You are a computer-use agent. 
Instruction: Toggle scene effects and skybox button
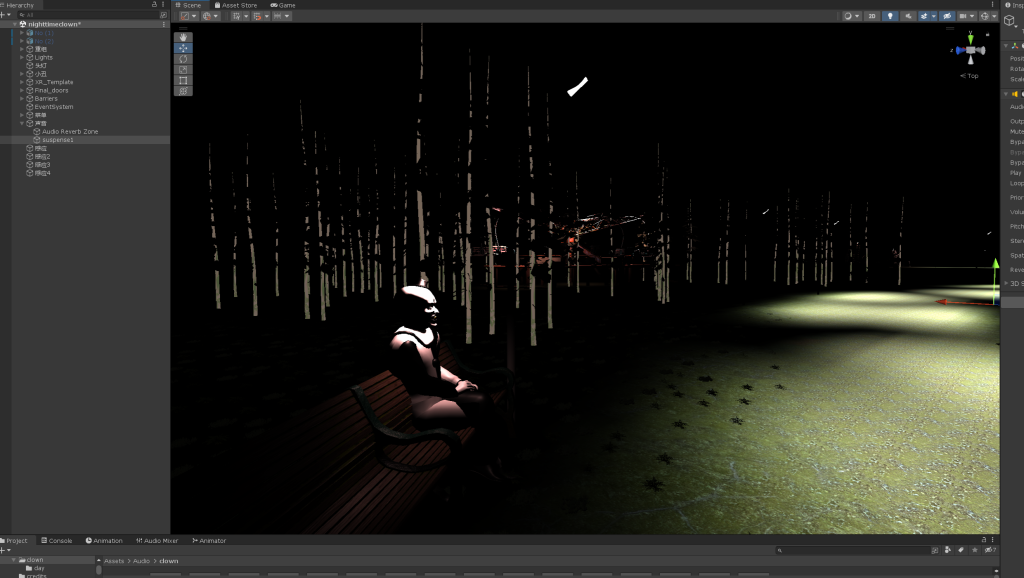coord(924,16)
